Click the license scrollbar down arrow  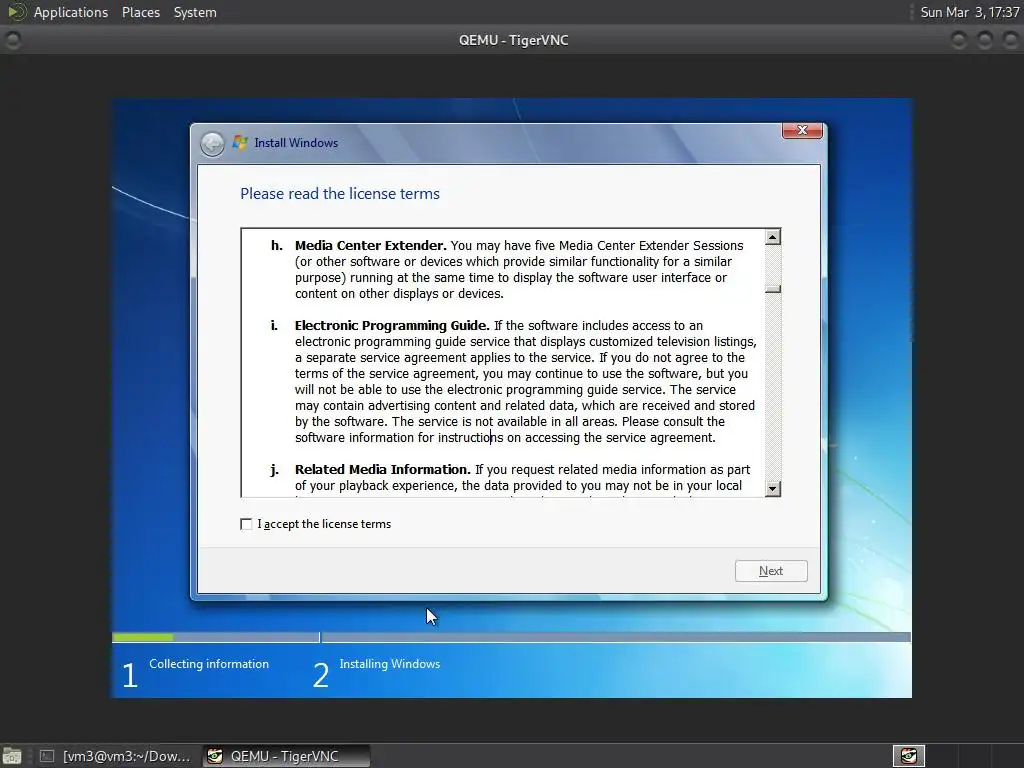[773, 488]
